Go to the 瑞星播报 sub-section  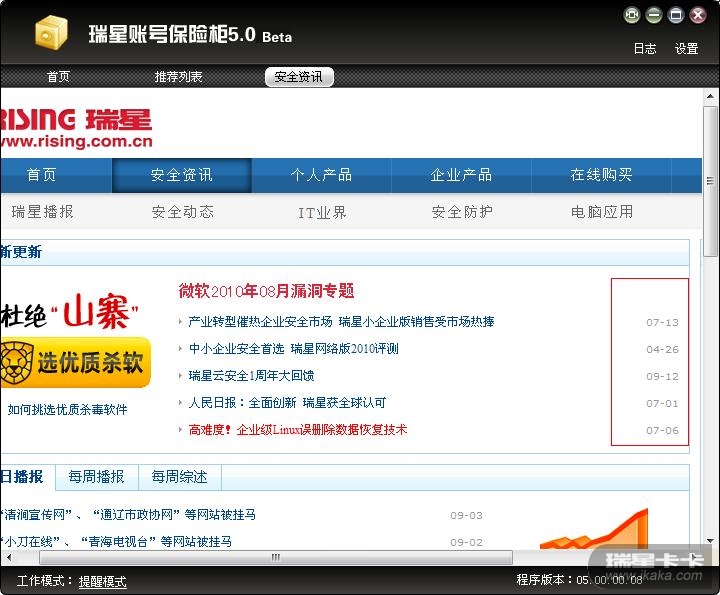(x=42, y=212)
